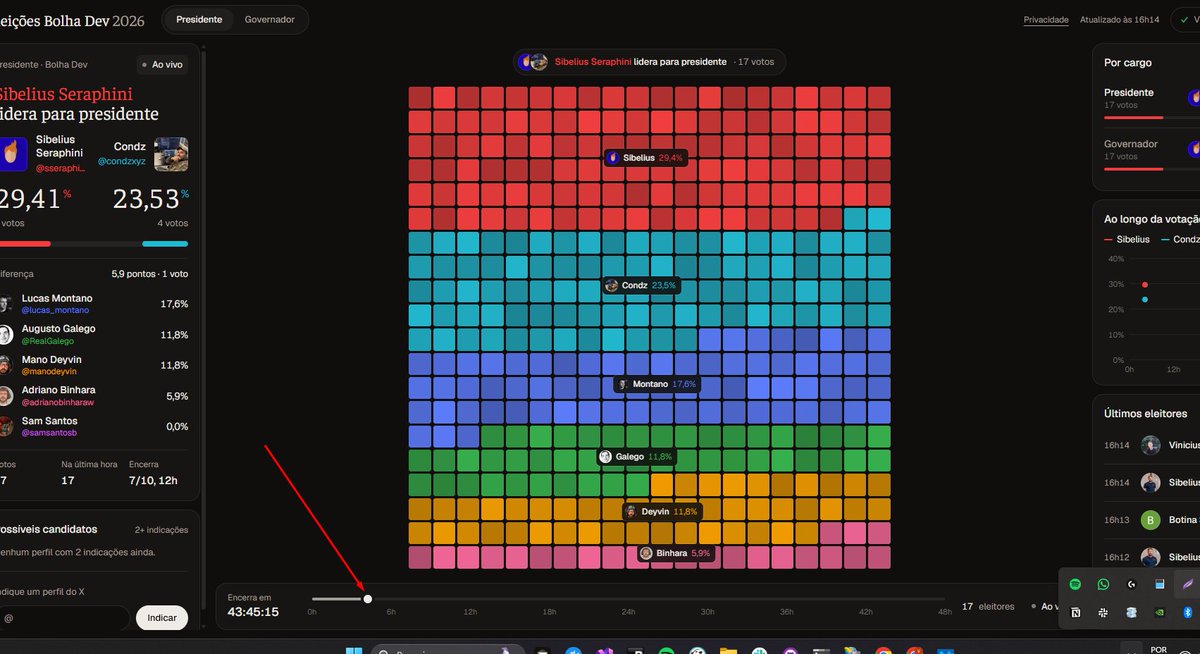Click the 24h mark on bottom timeline
1200x654 pixels.
click(x=629, y=610)
